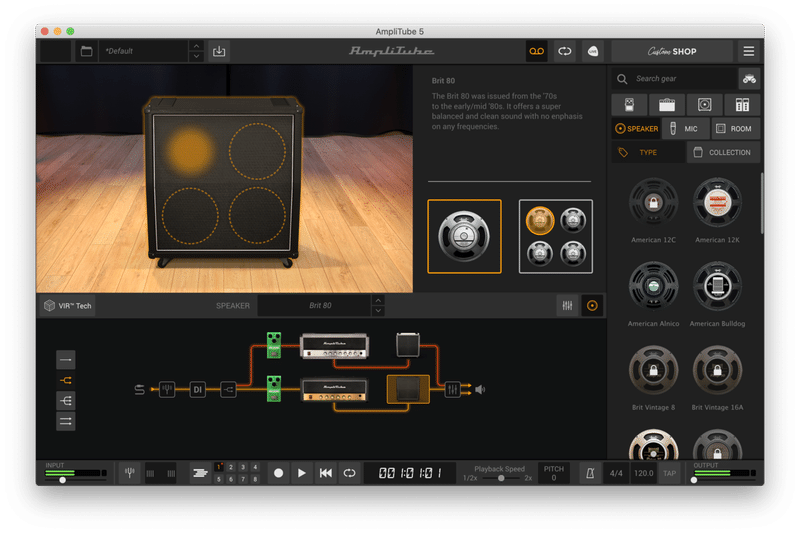Image resolution: width=800 pixels, height=533 pixels.
Task: Open the tape recorder view
Action: pos(537,52)
